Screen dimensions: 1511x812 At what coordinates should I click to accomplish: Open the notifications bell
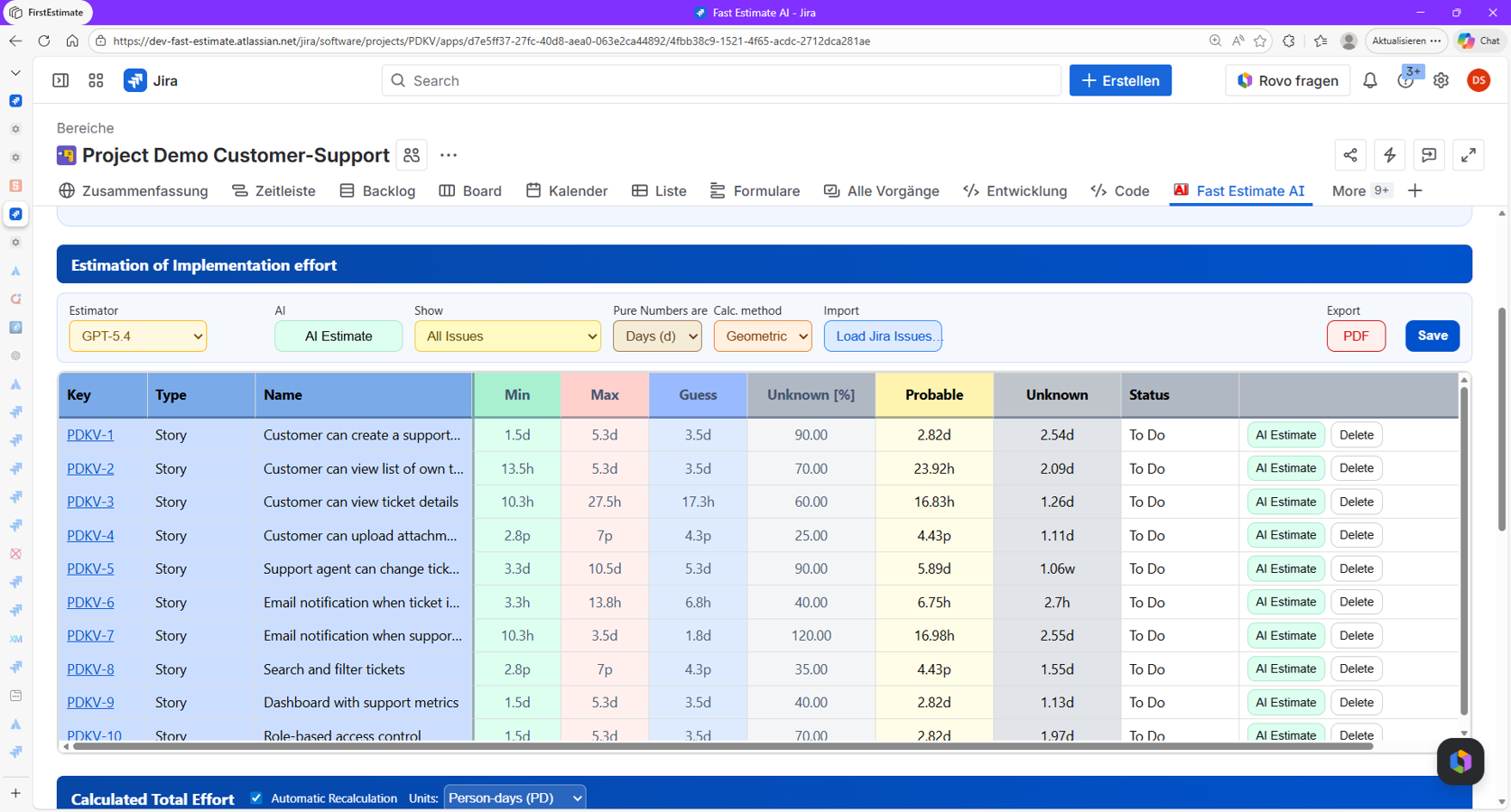click(1370, 80)
